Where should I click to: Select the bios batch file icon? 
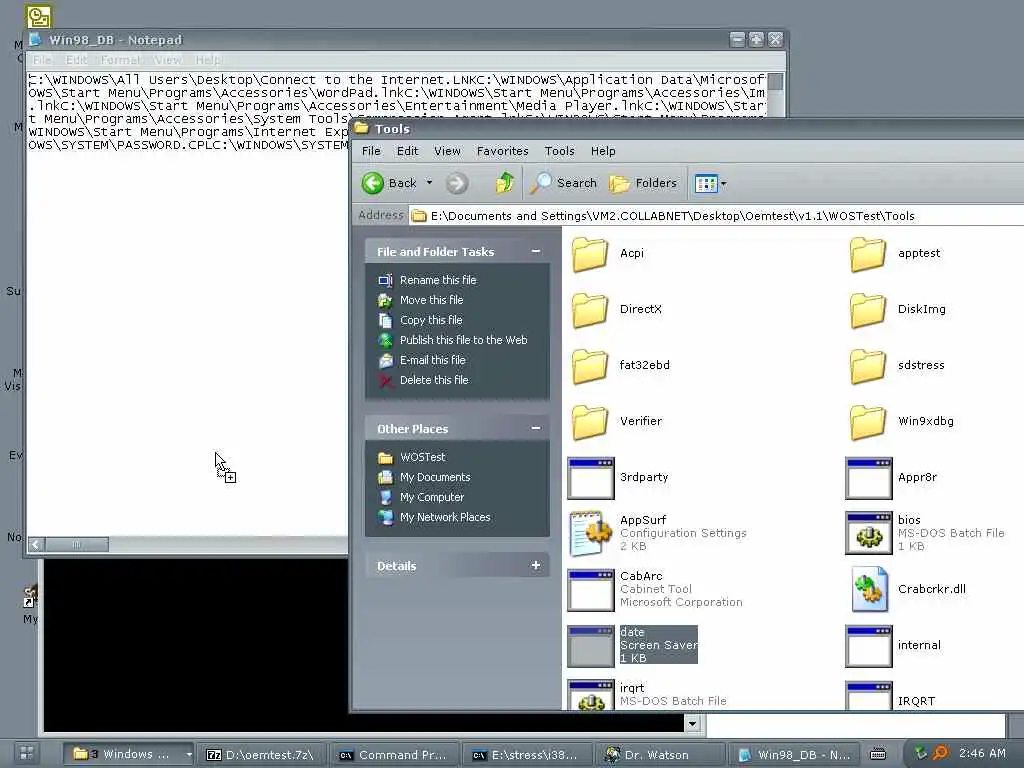(869, 534)
